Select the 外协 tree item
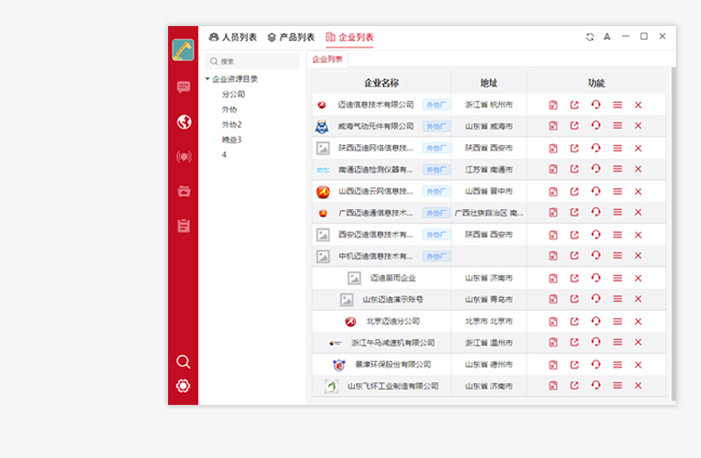 coord(229,110)
